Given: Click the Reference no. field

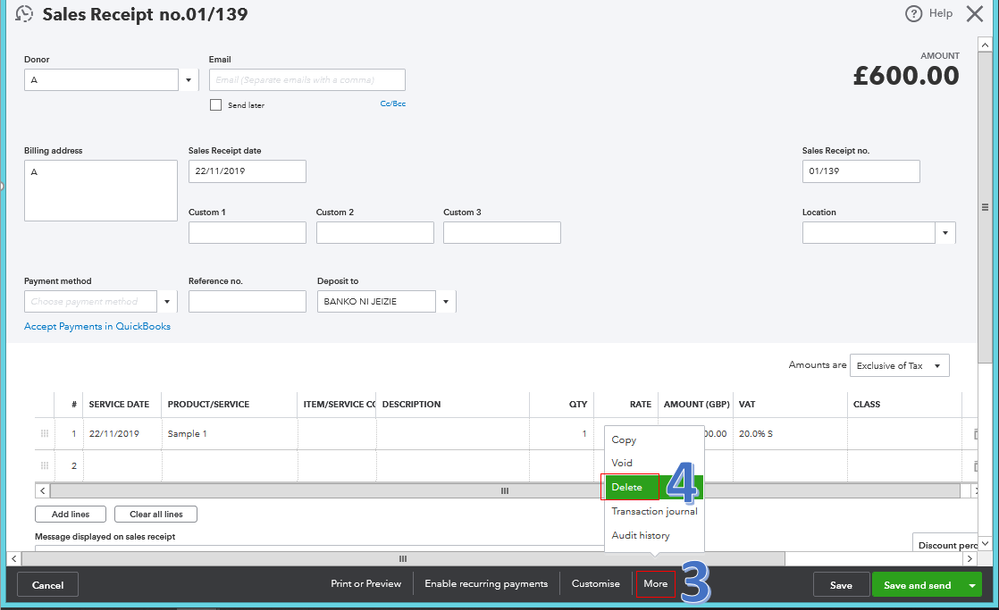Looking at the screenshot, I should (x=247, y=301).
